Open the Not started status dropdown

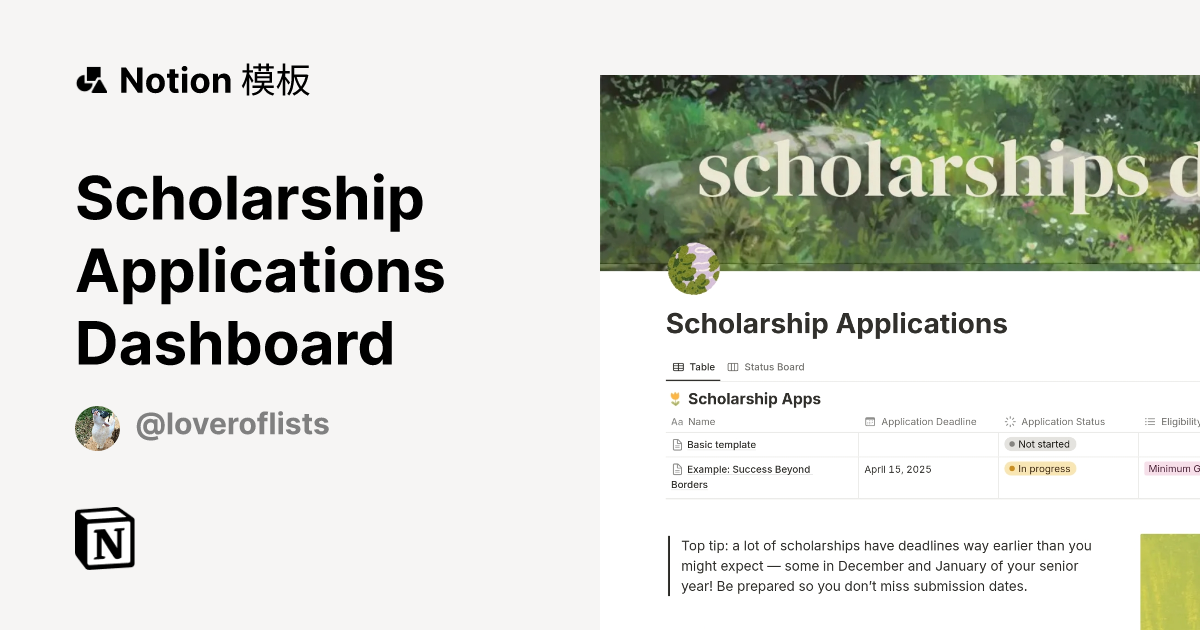pyautogui.click(x=1040, y=444)
